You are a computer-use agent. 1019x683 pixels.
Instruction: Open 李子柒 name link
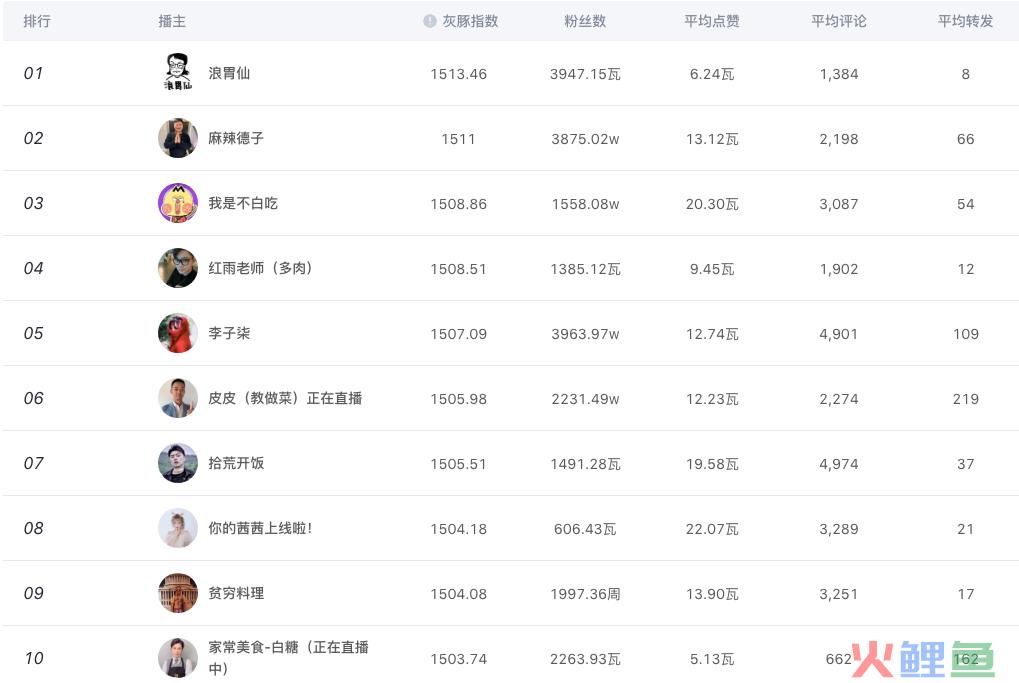229,333
